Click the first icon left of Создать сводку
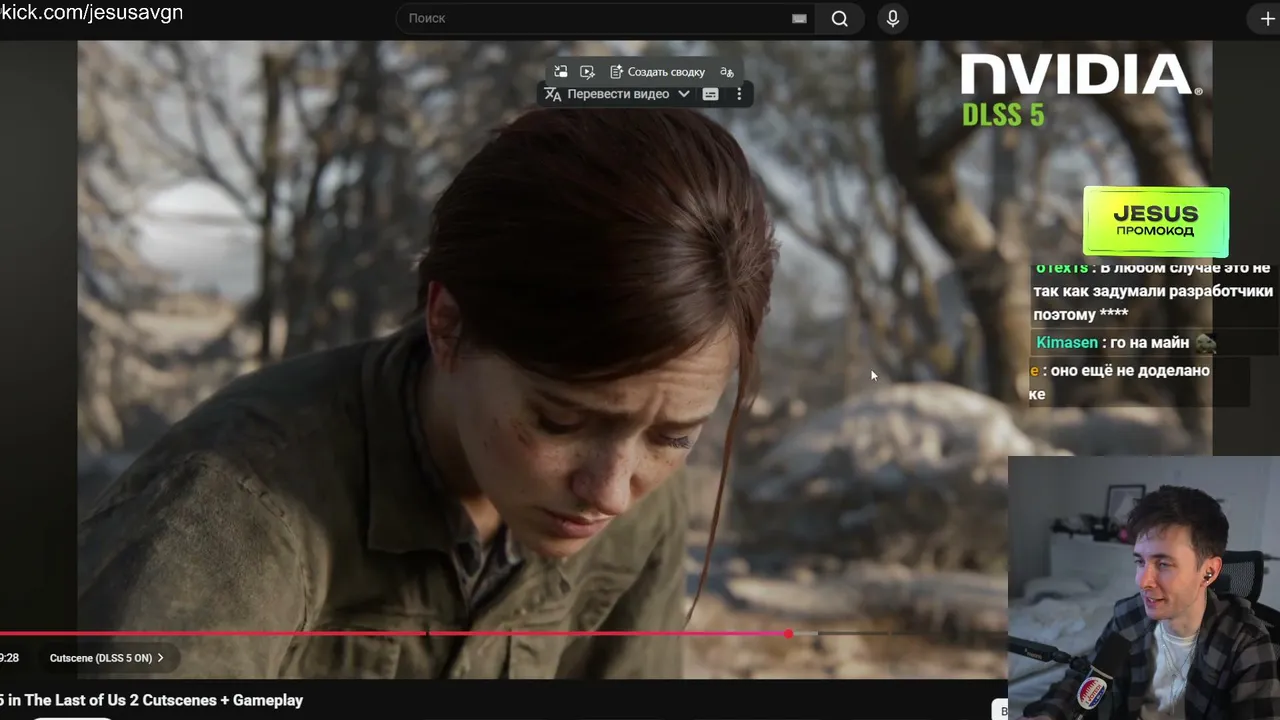This screenshot has height=720, width=1280. (x=561, y=72)
